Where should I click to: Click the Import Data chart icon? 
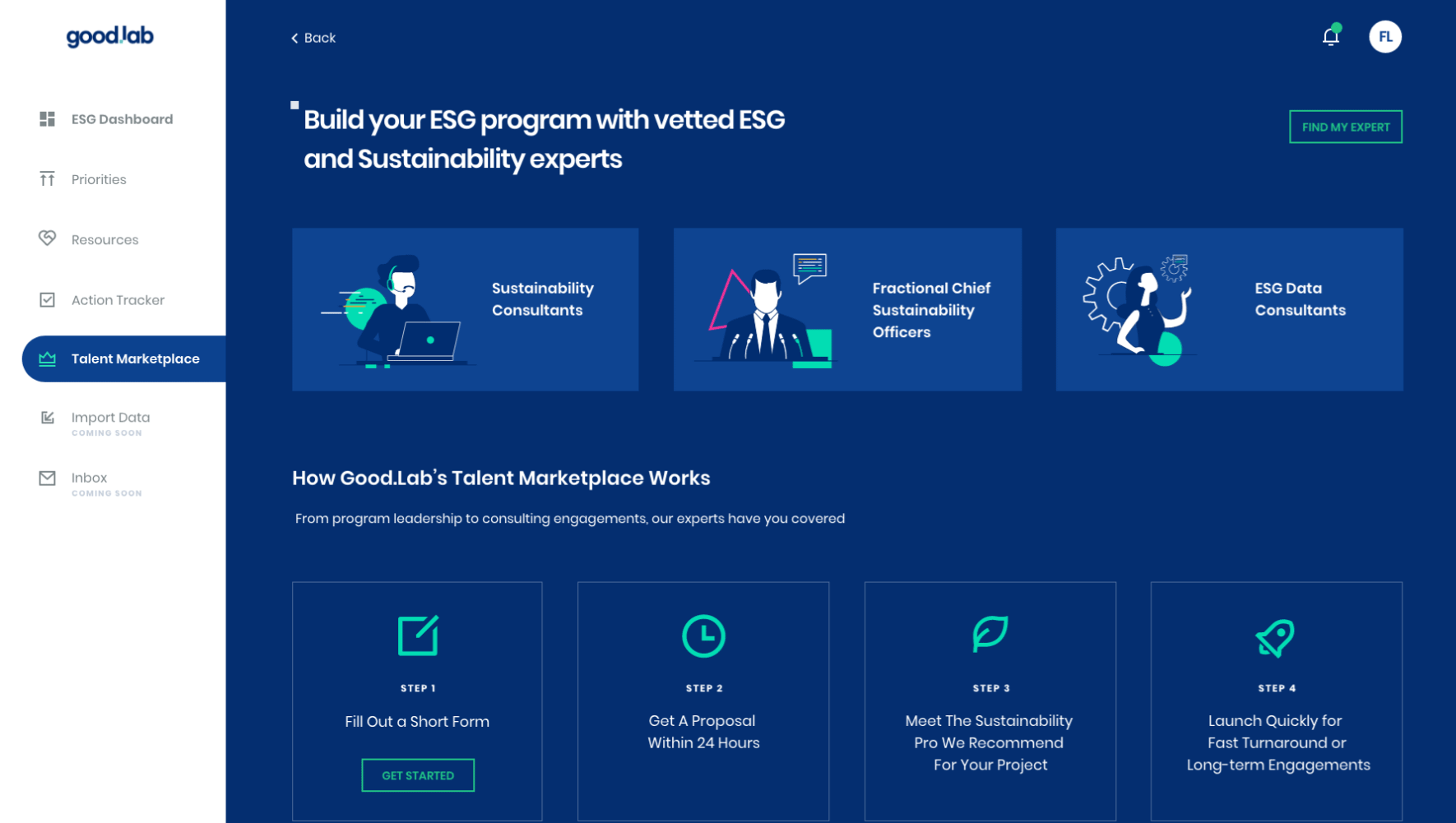tap(47, 418)
